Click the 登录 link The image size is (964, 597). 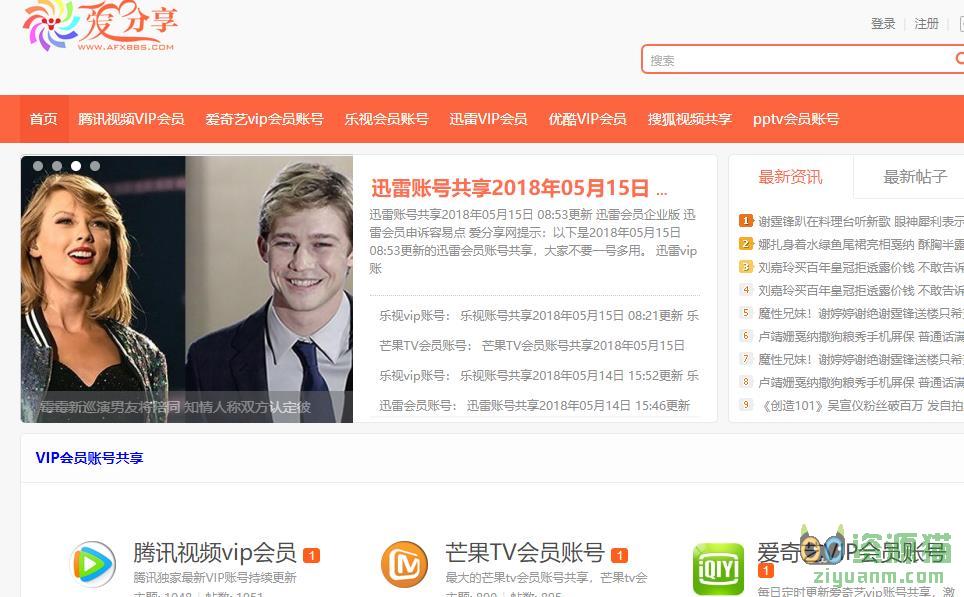pos(883,23)
